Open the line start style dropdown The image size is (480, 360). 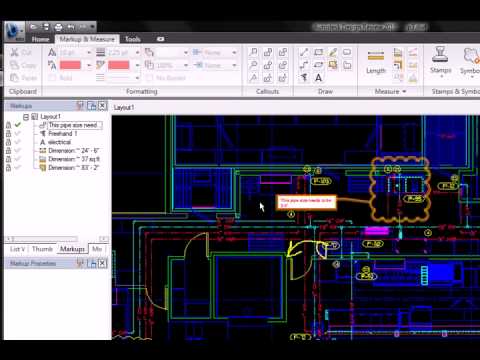coord(234,53)
